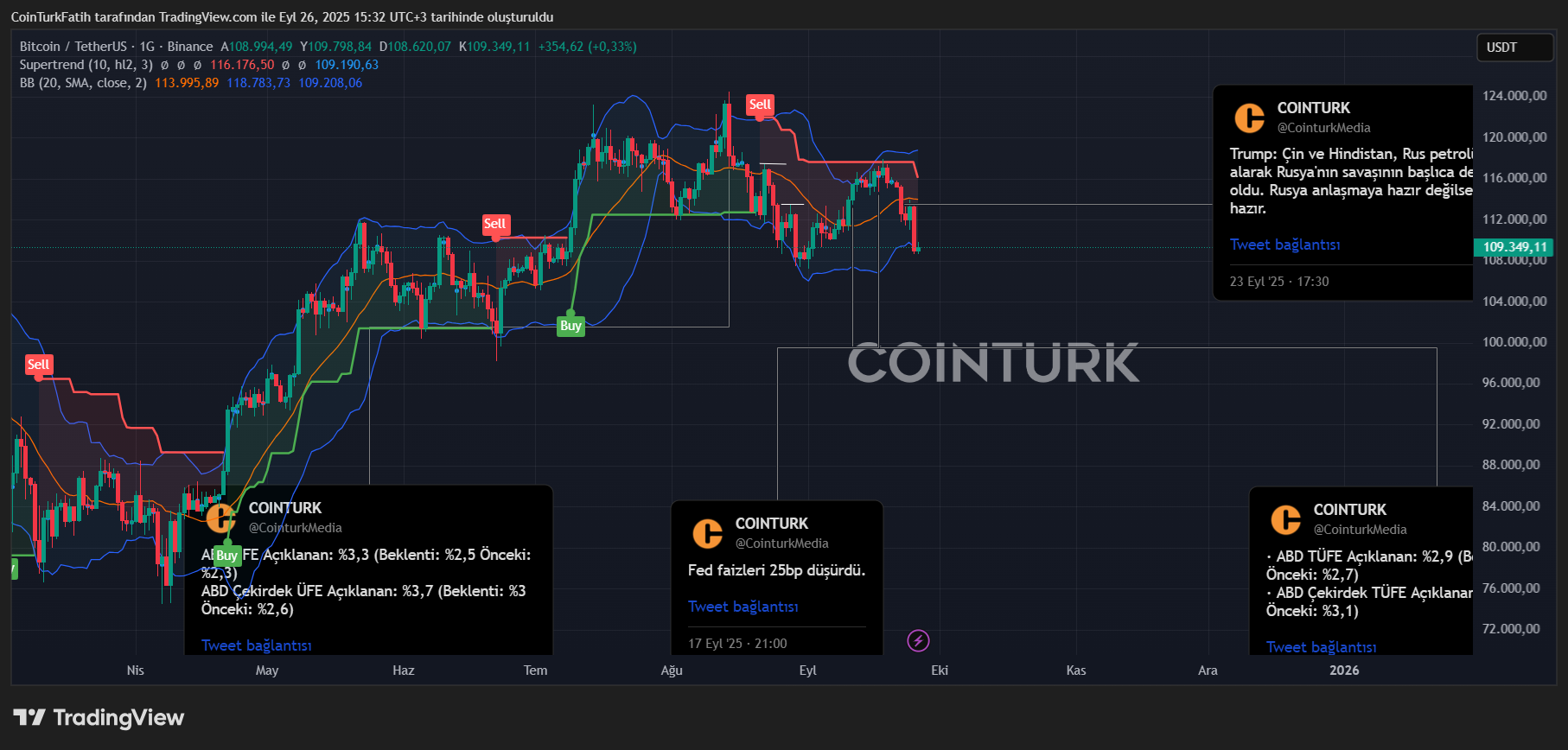Viewport: 1568px width, 750px height.
Task: Click the Nis label on the time axis
Action: pos(136,671)
